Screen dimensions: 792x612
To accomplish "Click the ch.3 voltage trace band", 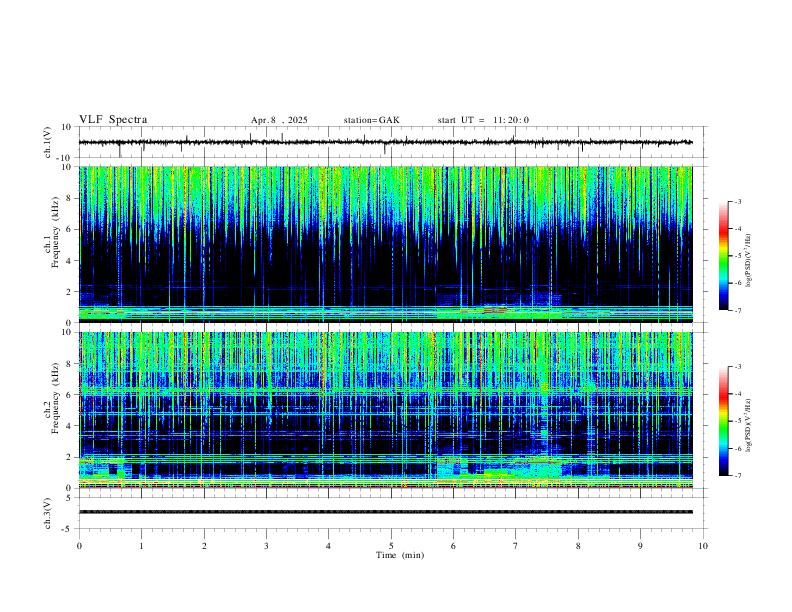I will [x=385, y=512].
